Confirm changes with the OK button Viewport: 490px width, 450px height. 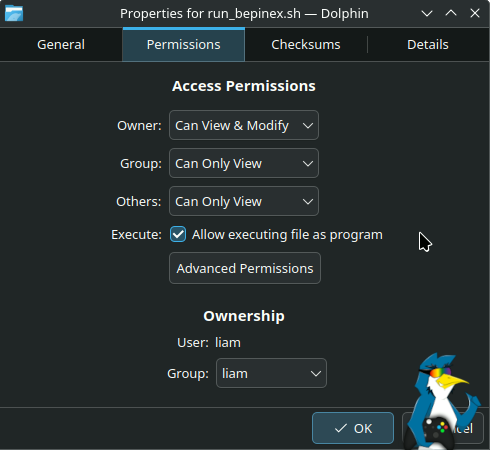[x=353, y=428]
